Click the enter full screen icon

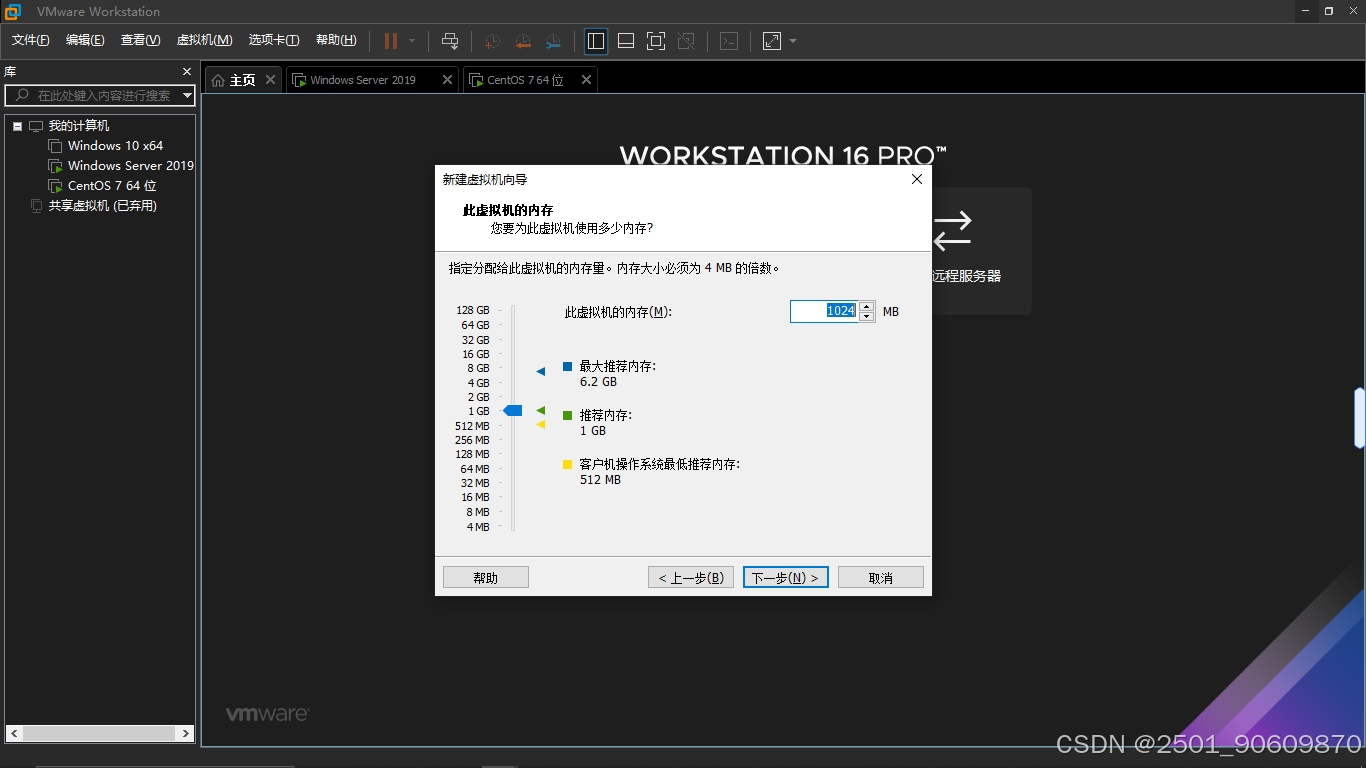[655, 41]
